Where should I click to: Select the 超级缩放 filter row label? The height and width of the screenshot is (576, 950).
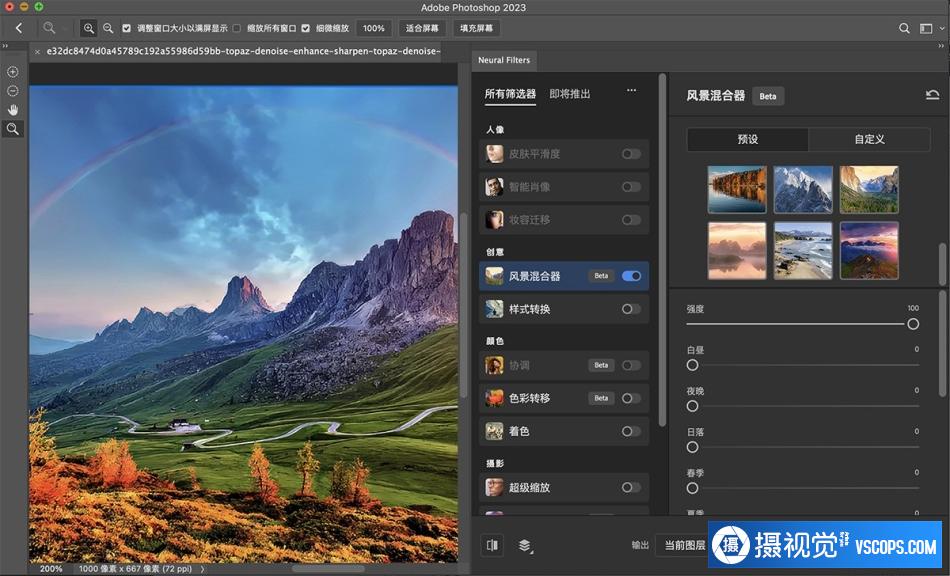(530, 487)
